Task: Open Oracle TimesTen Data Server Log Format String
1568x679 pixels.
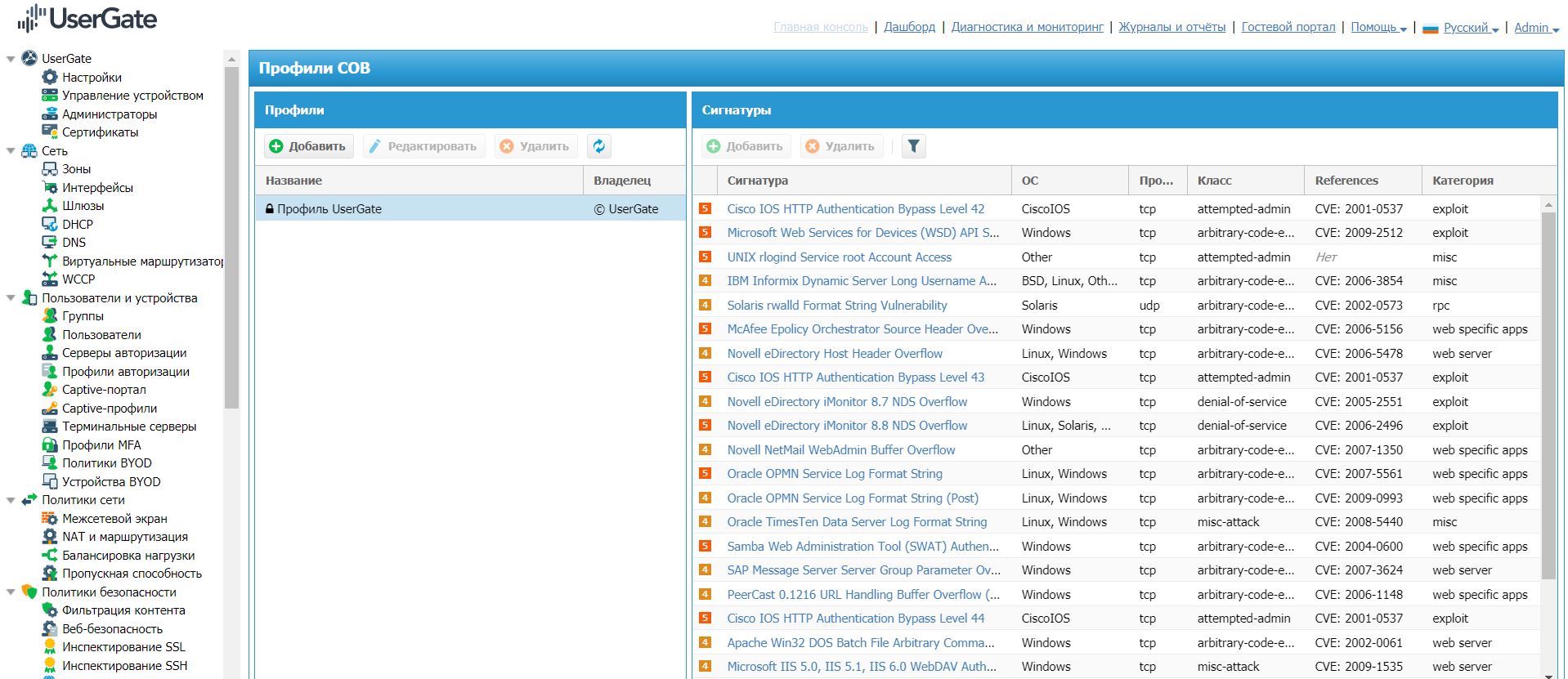Action: (x=857, y=522)
